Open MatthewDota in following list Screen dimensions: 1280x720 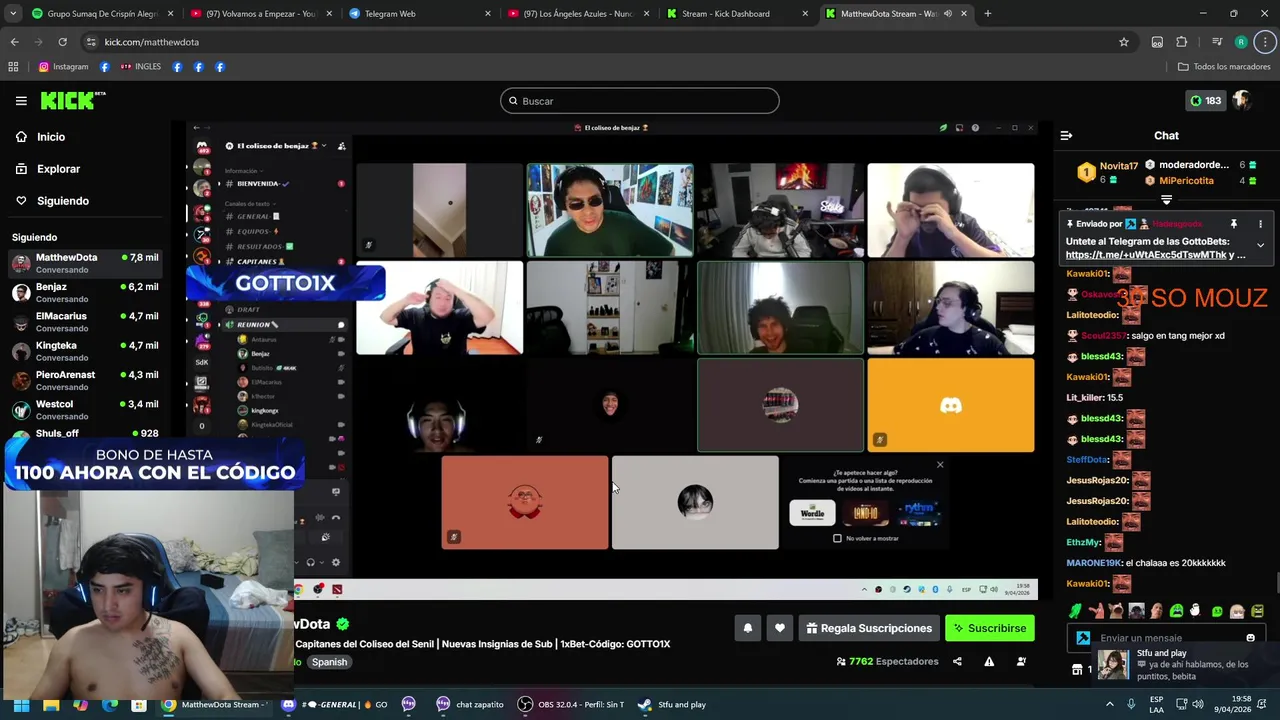pos(85,263)
